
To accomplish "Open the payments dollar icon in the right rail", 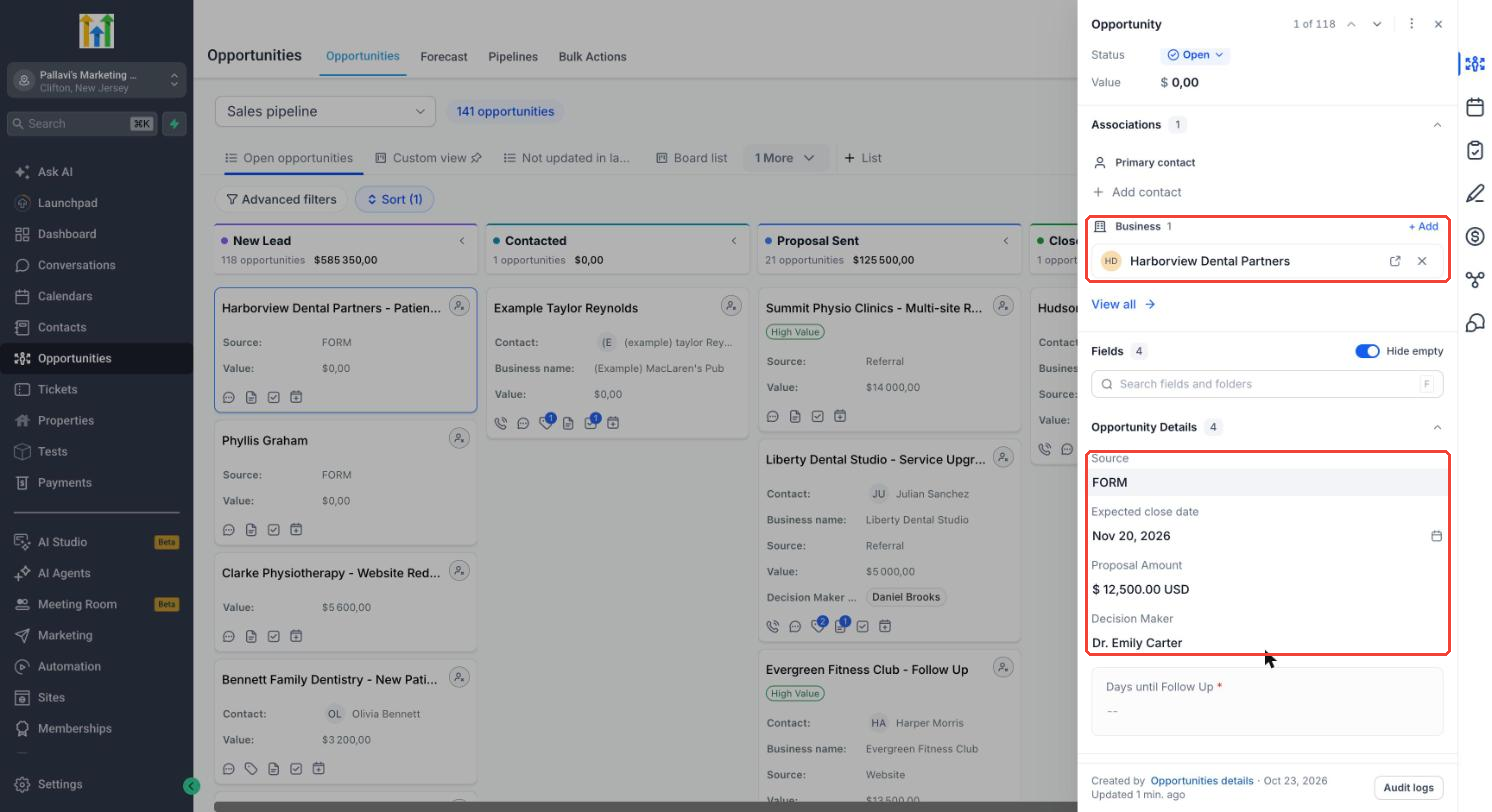I will (x=1475, y=236).
